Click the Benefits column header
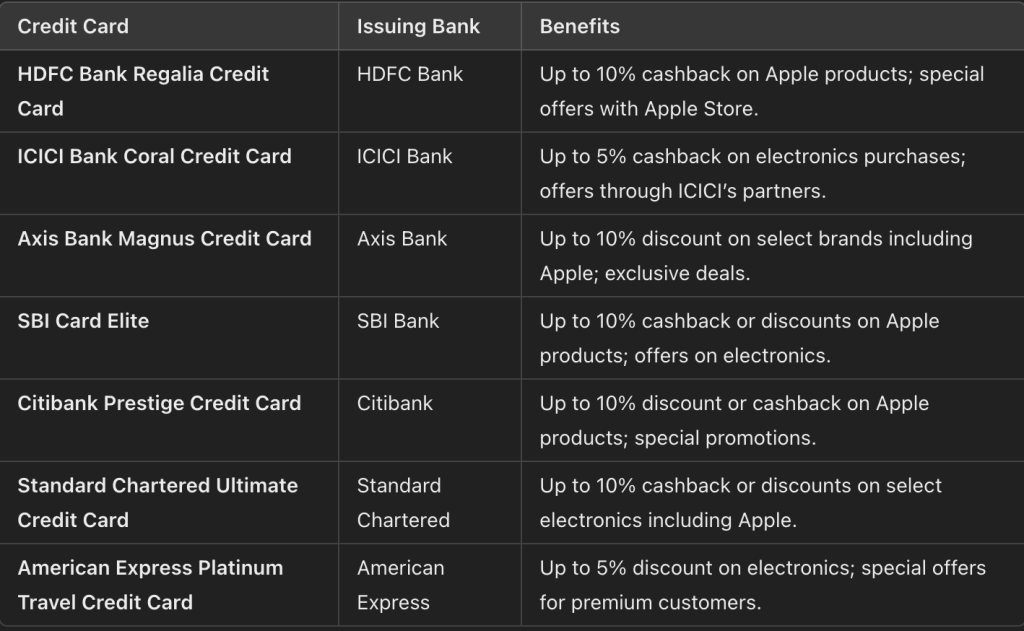1024x631 pixels. [579, 26]
